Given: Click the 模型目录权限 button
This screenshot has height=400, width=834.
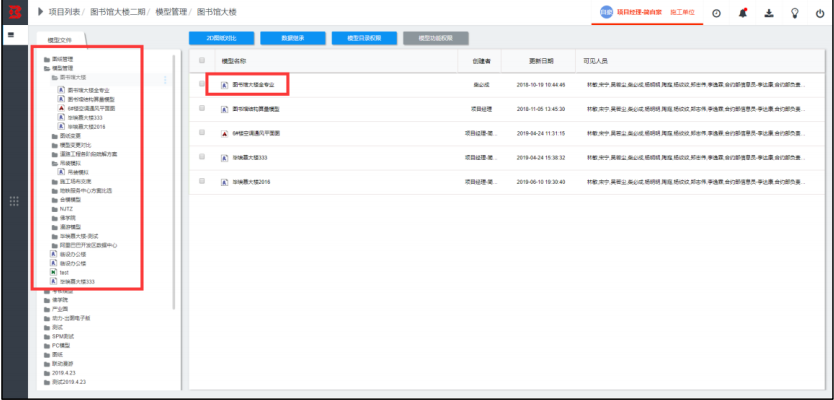Looking at the screenshot, I should point(364,38).
